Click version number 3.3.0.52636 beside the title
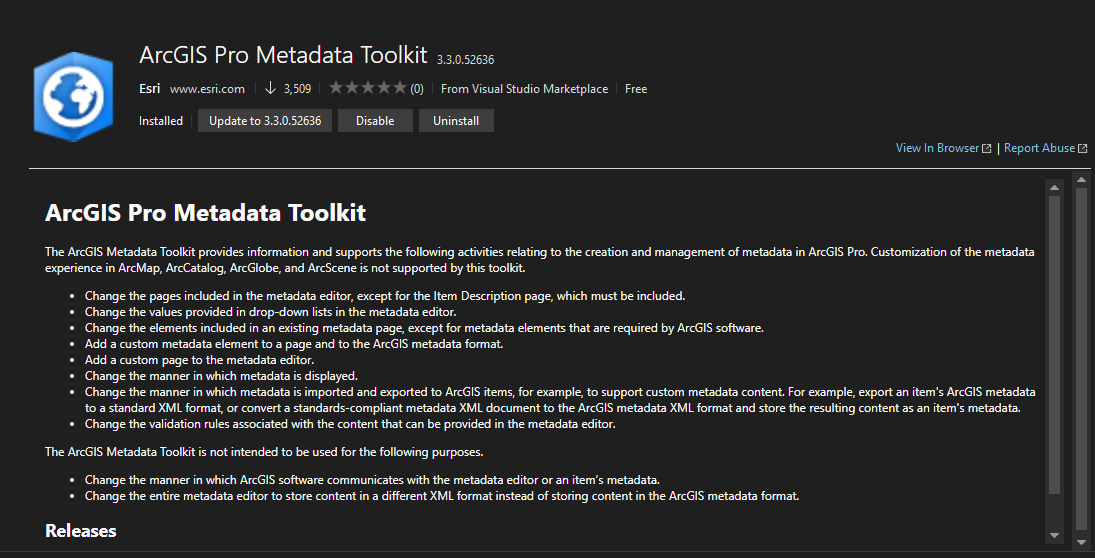The height and width of the screenshot is (558, 1095). tap(466, 60)
